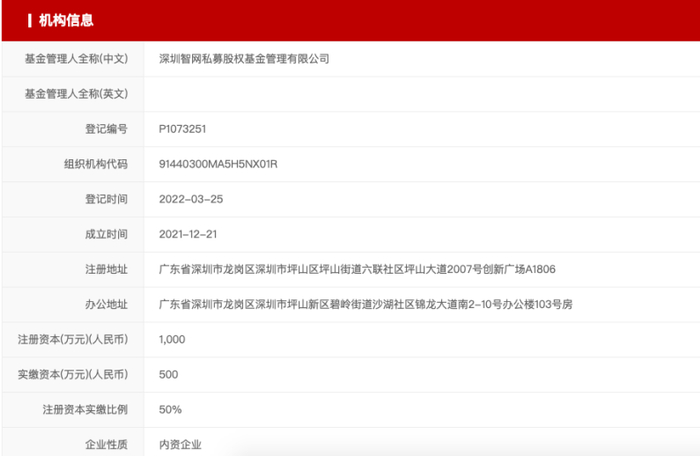Viewport: 700px width, 456px height.
Task: Select the paid-in capital value 500
Action: click(x=168, y=374)
